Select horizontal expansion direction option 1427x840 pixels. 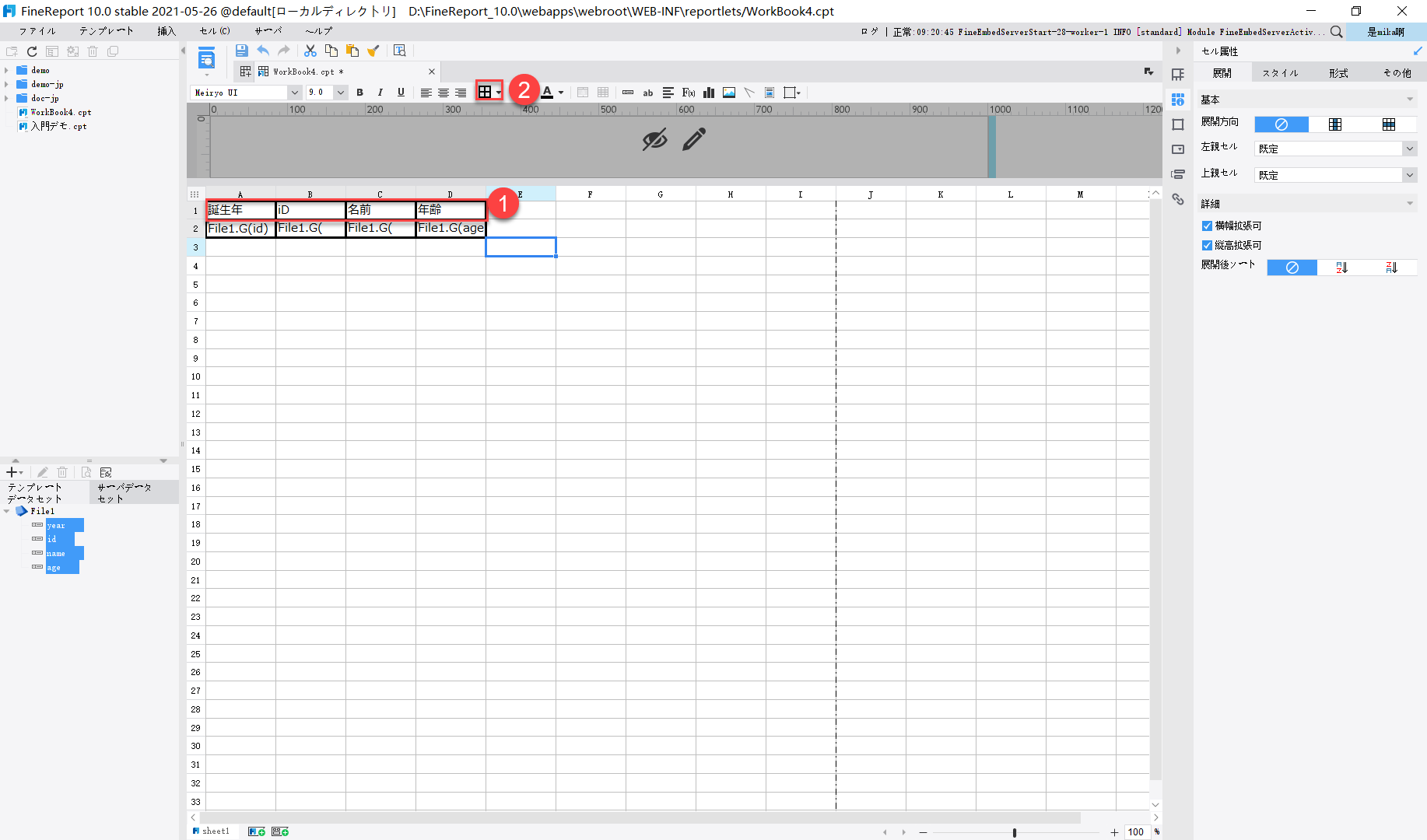pyautogui.click(x=1389, y=124)
